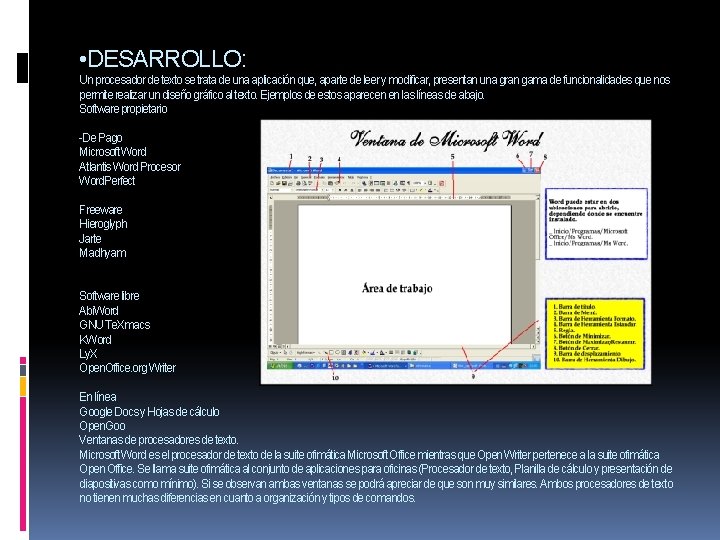720x540 pixels.
Task: Click the fill color bucket in the drawing toolbar
Action: [x=364, y=353]
